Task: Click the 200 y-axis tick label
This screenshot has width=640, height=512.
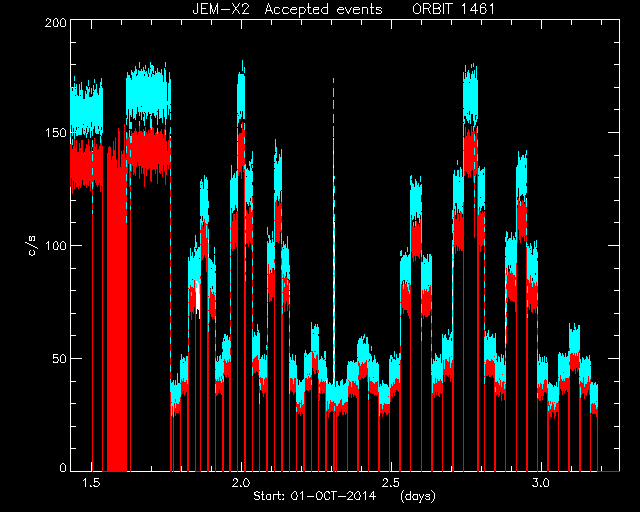Action: point(56,23)
